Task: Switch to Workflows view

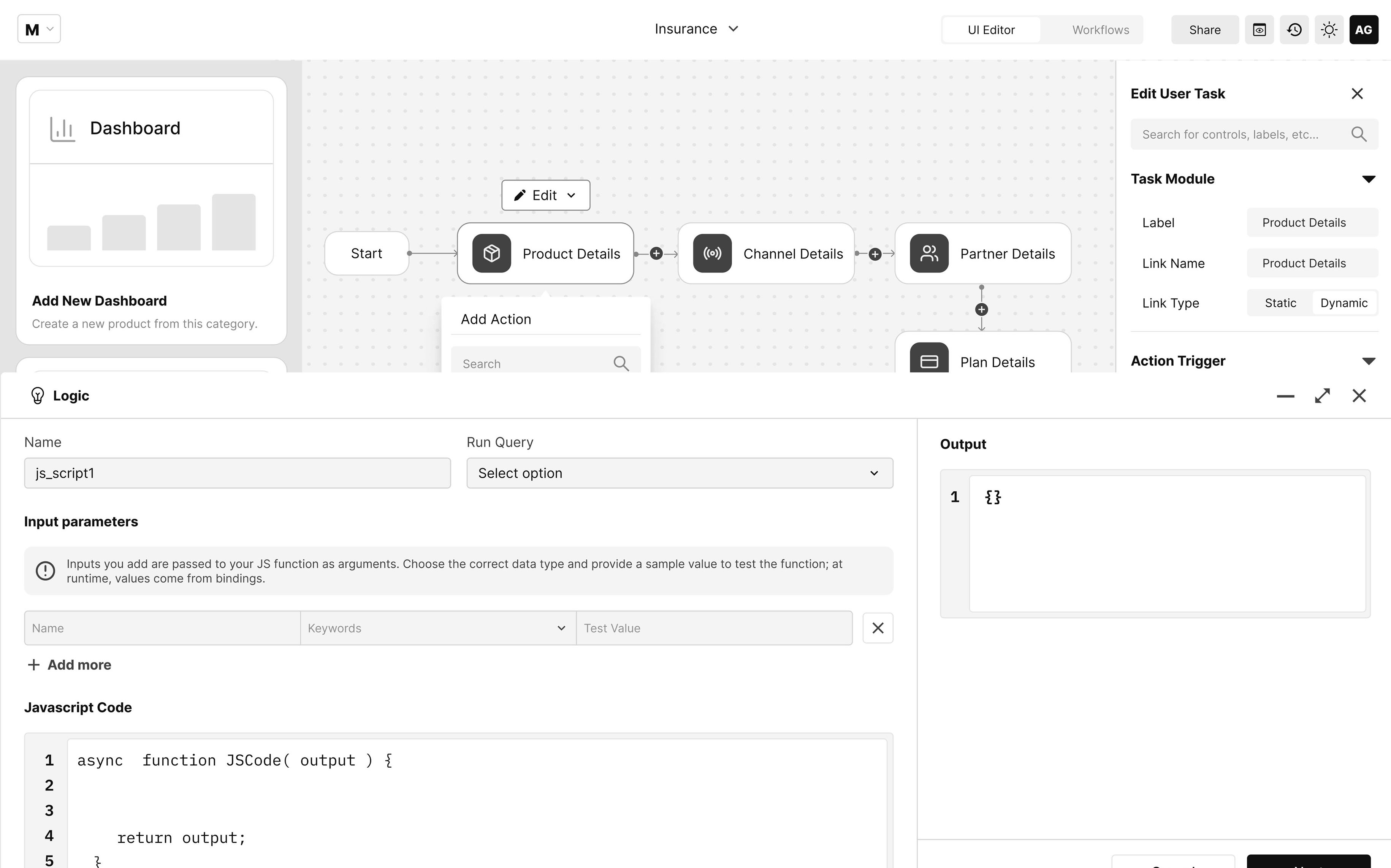Action: pos(1100,29)
